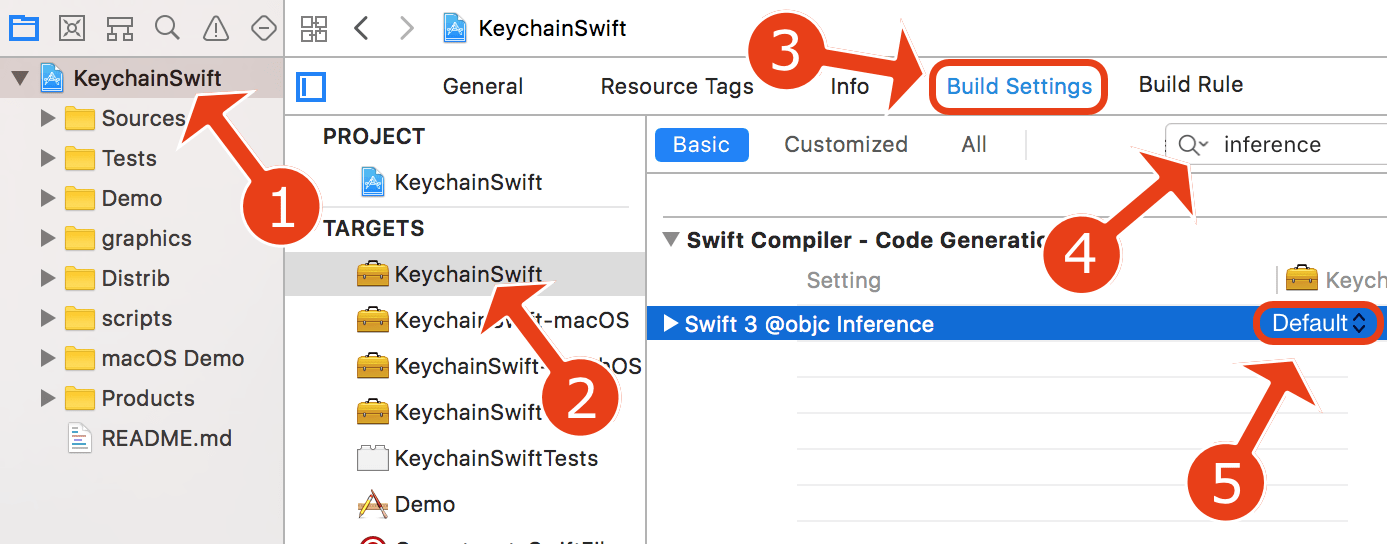This screenshot has height=544, width=1387.
Task: Select the KeychainSwift target
Action: click(x=465, y=274)
